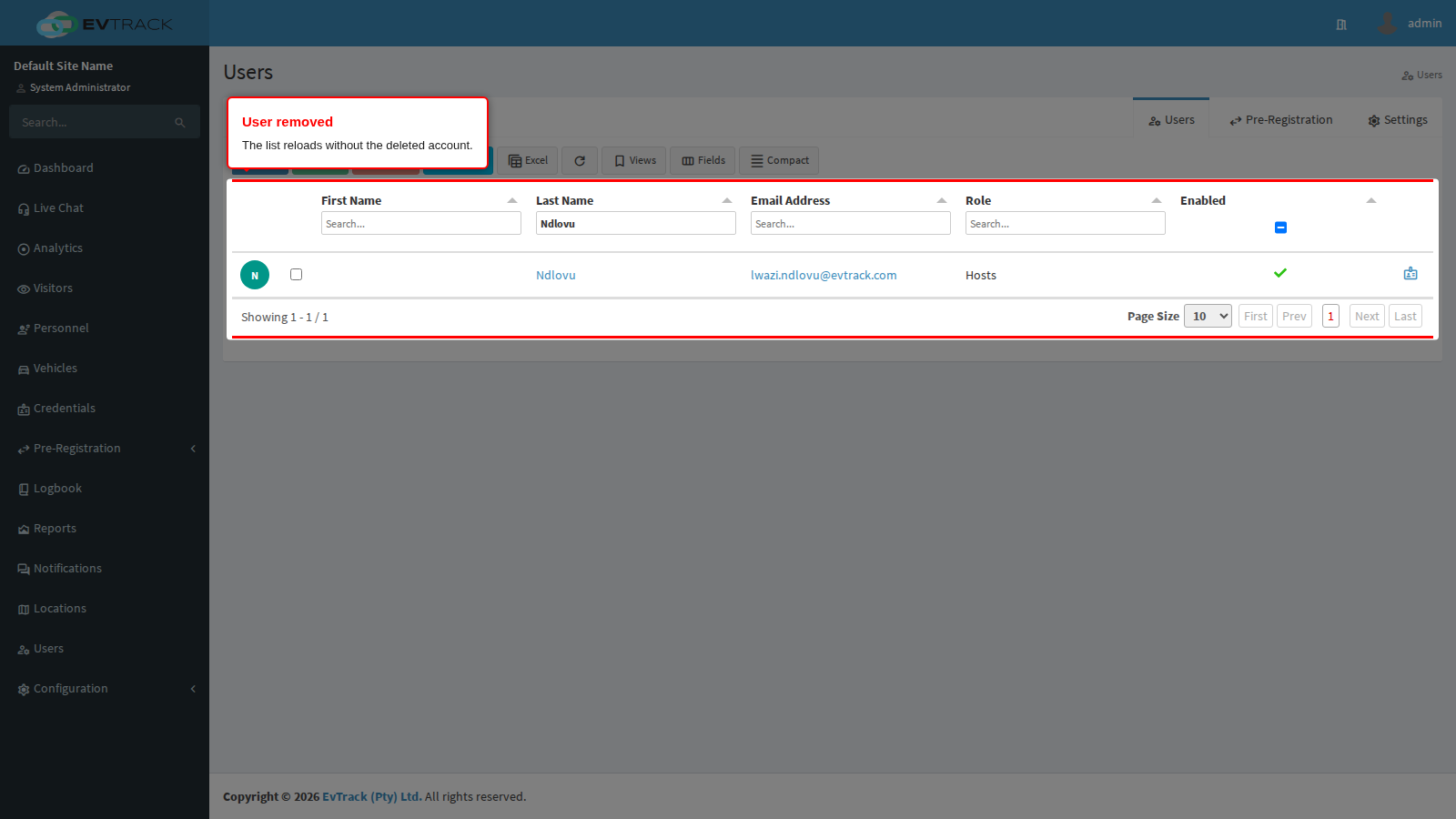1456x819 pixels.
Task: Sort by Role arrow
Action: click(1157, 200)
